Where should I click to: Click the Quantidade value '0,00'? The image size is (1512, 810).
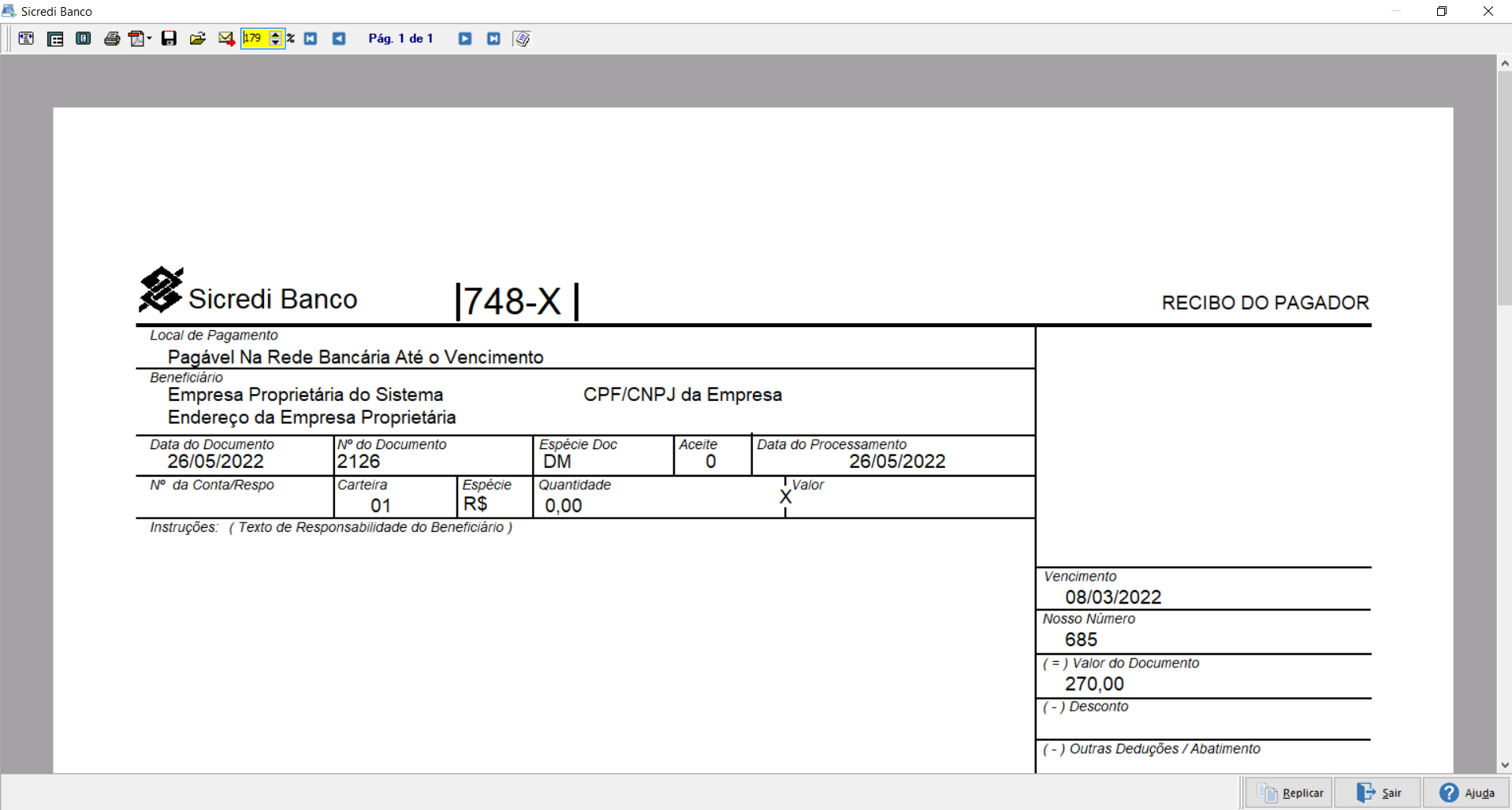point(564,505)
